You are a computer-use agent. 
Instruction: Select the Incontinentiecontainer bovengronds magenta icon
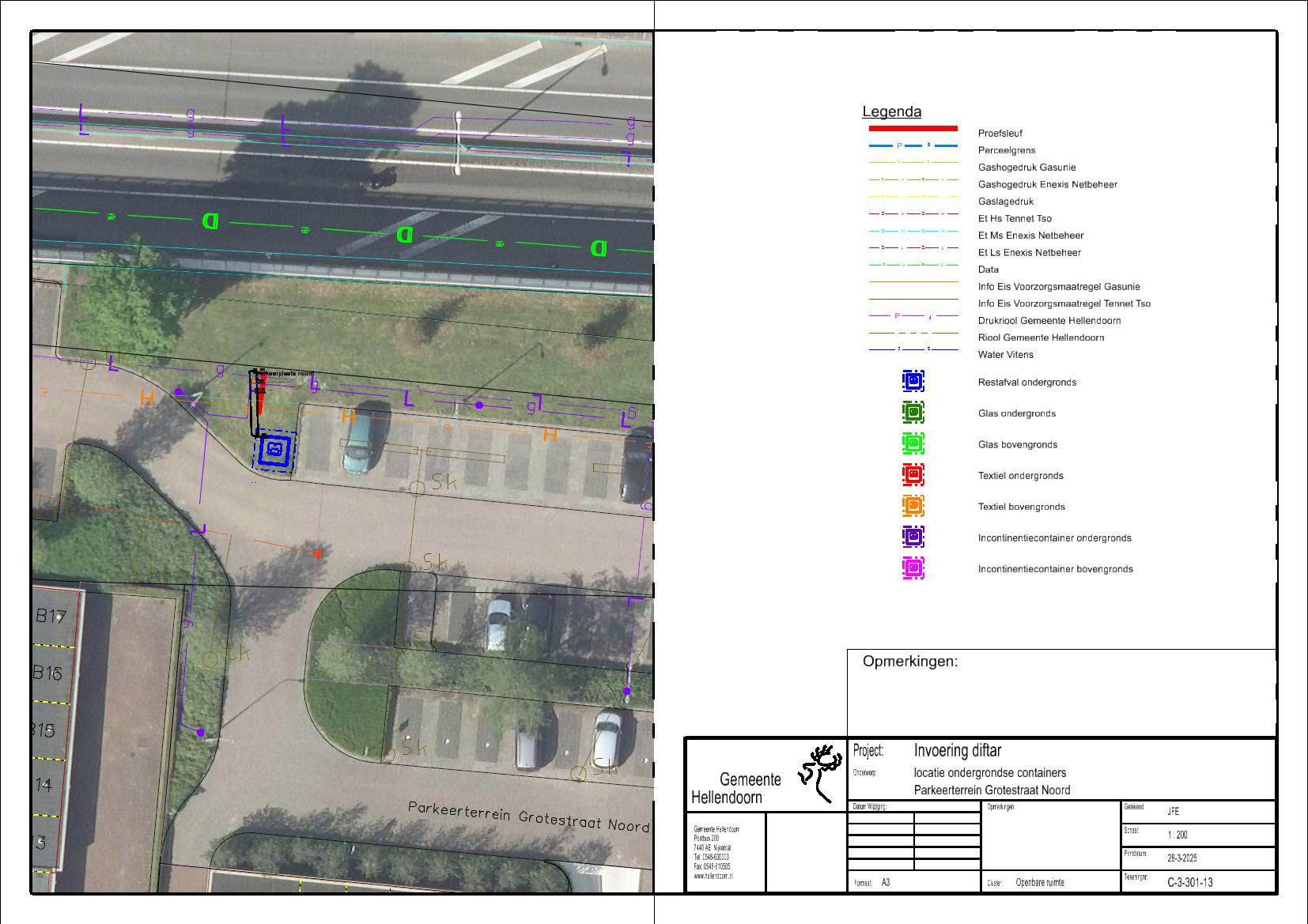pos(913,568)
